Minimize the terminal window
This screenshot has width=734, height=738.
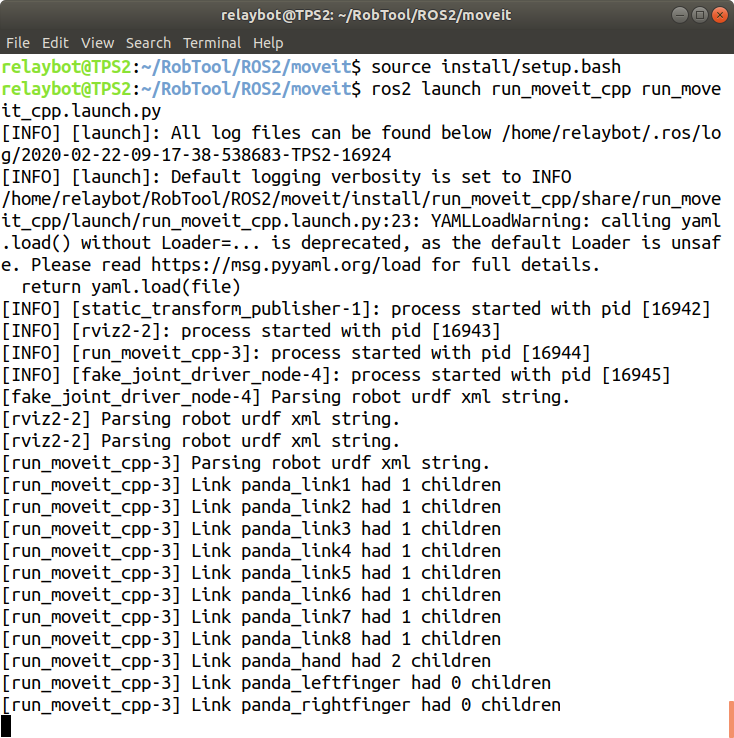679,15
